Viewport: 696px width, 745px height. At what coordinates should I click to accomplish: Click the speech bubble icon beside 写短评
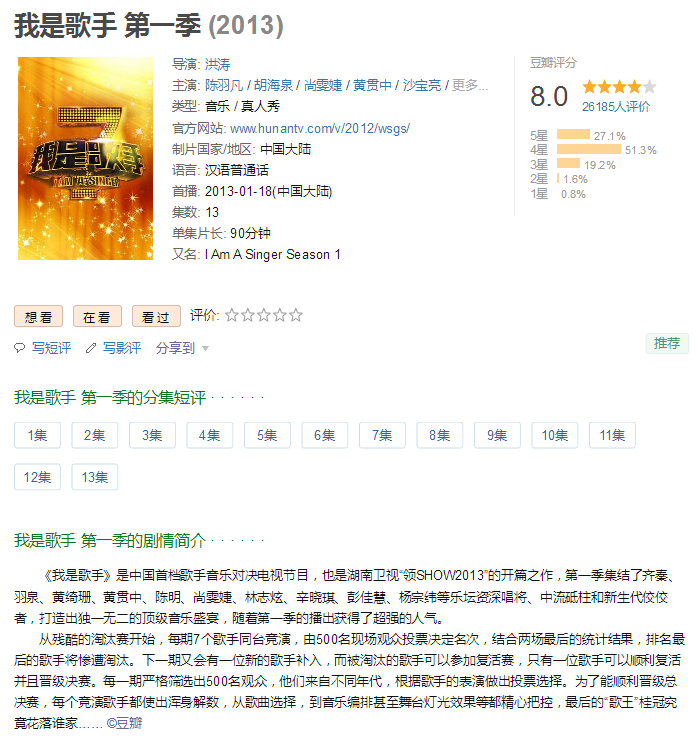point(19,348)
